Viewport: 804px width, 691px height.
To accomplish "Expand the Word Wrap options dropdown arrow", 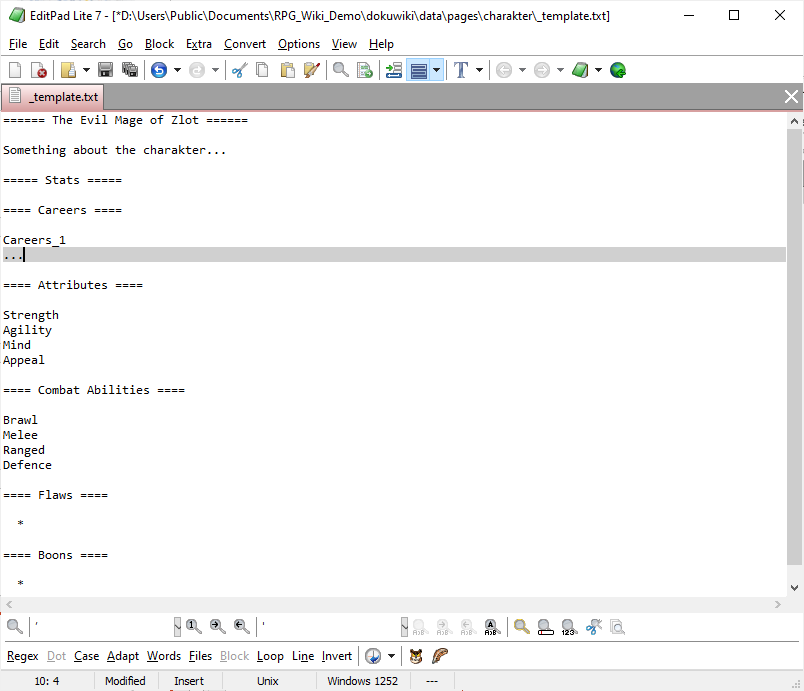I will click(437, 70).
